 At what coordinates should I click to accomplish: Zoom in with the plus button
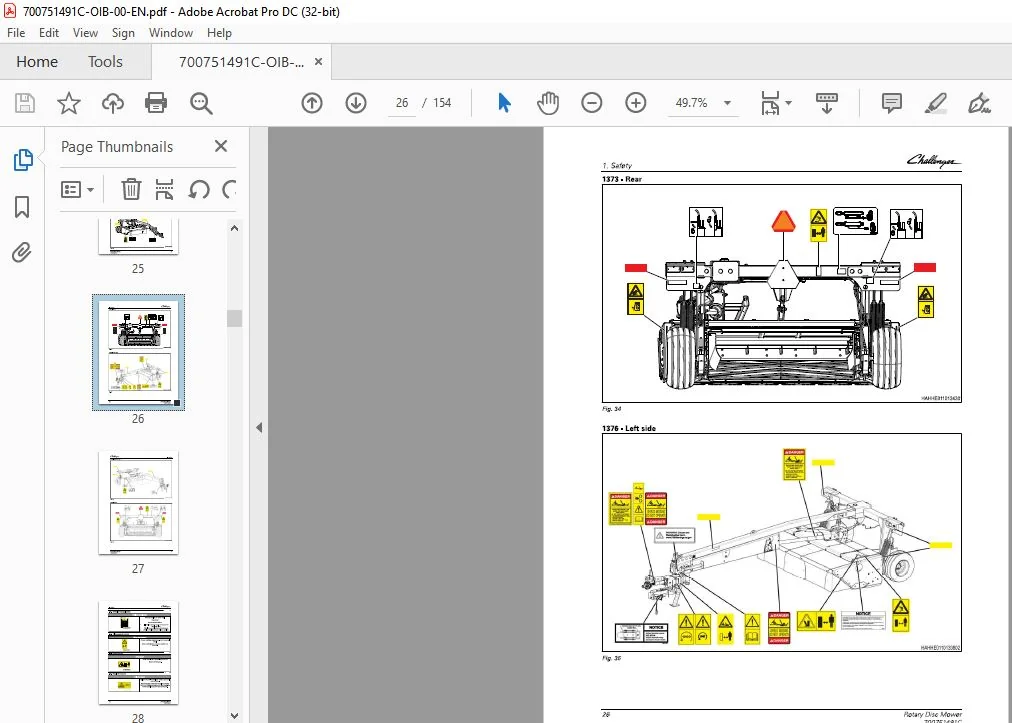click(x=636, y=103)
